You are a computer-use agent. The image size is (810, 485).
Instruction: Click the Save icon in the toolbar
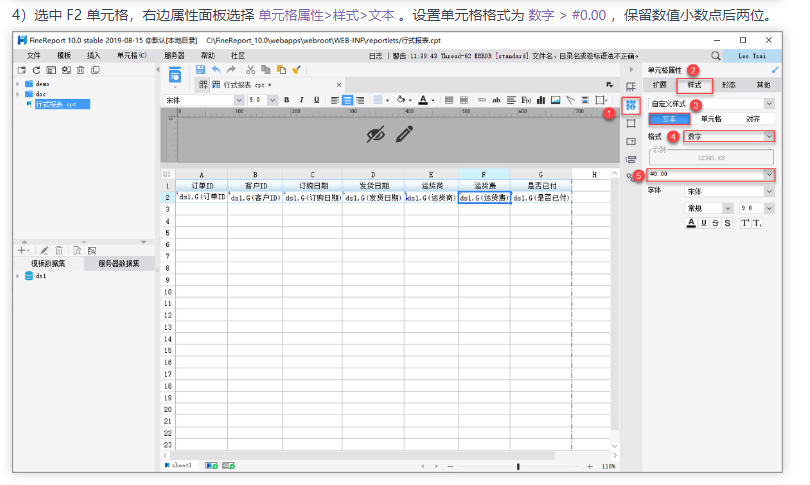(200, 70)
